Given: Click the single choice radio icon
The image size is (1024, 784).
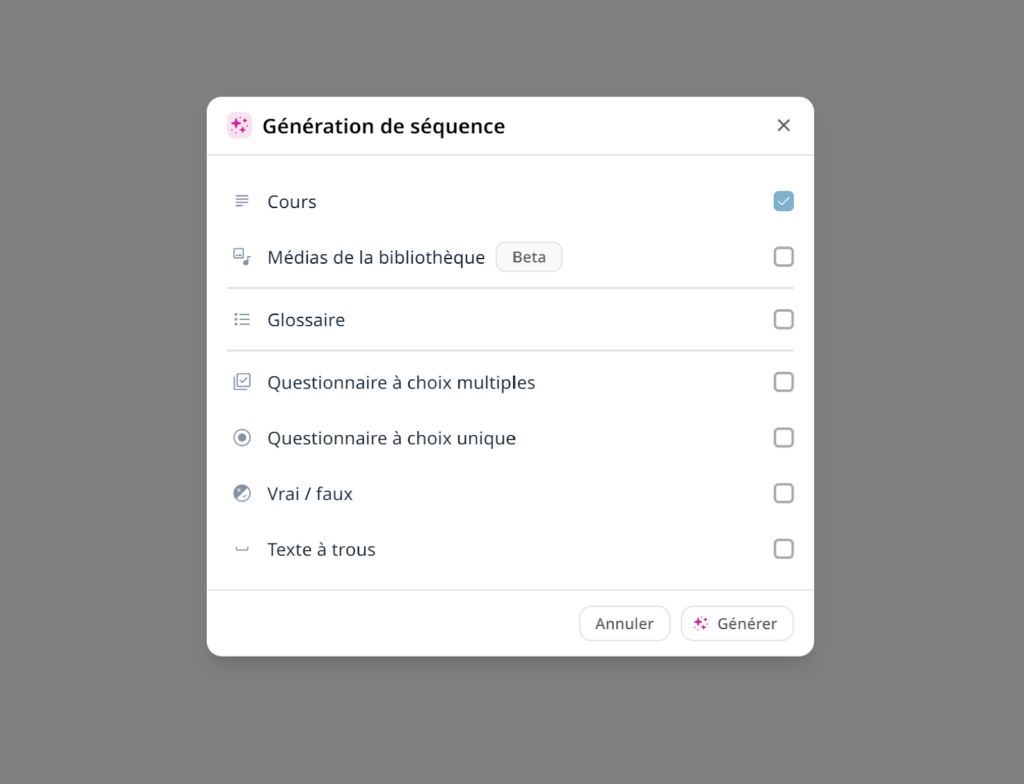Looking at the screenshot, I should pyautogui.click(x=242, y=438).
